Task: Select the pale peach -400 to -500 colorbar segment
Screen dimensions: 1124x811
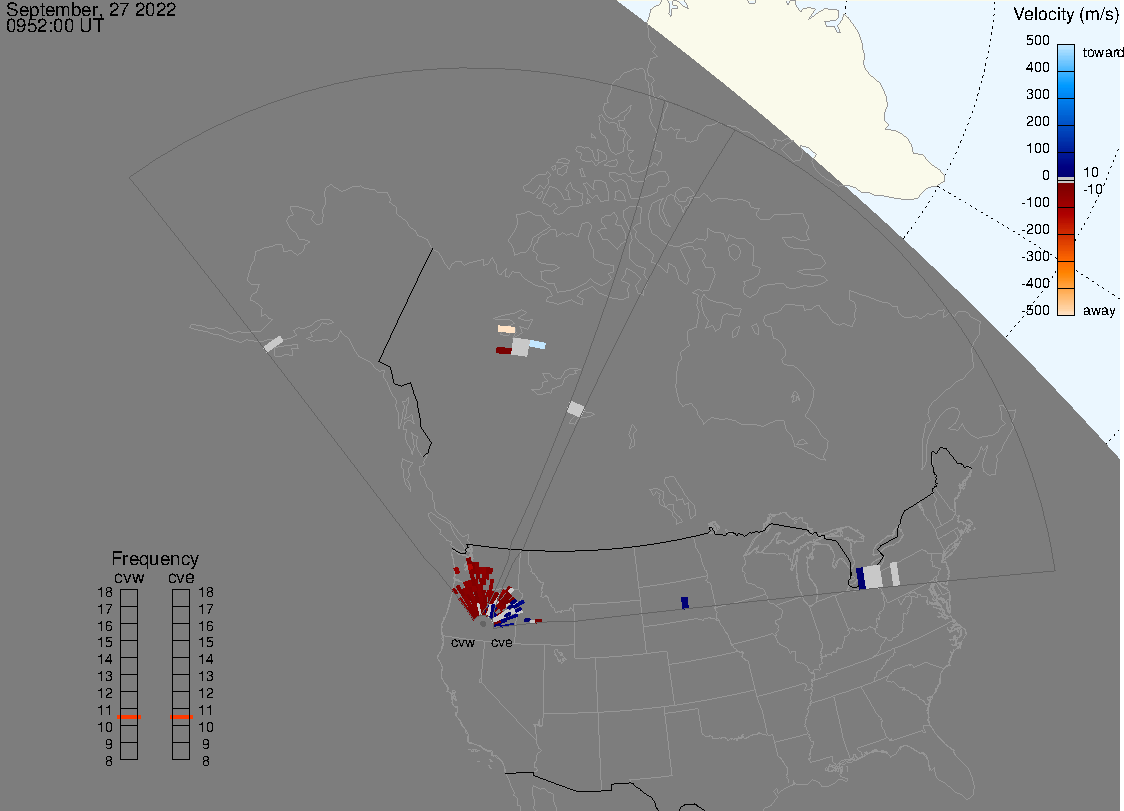Action: click(x=1066, y=302)
